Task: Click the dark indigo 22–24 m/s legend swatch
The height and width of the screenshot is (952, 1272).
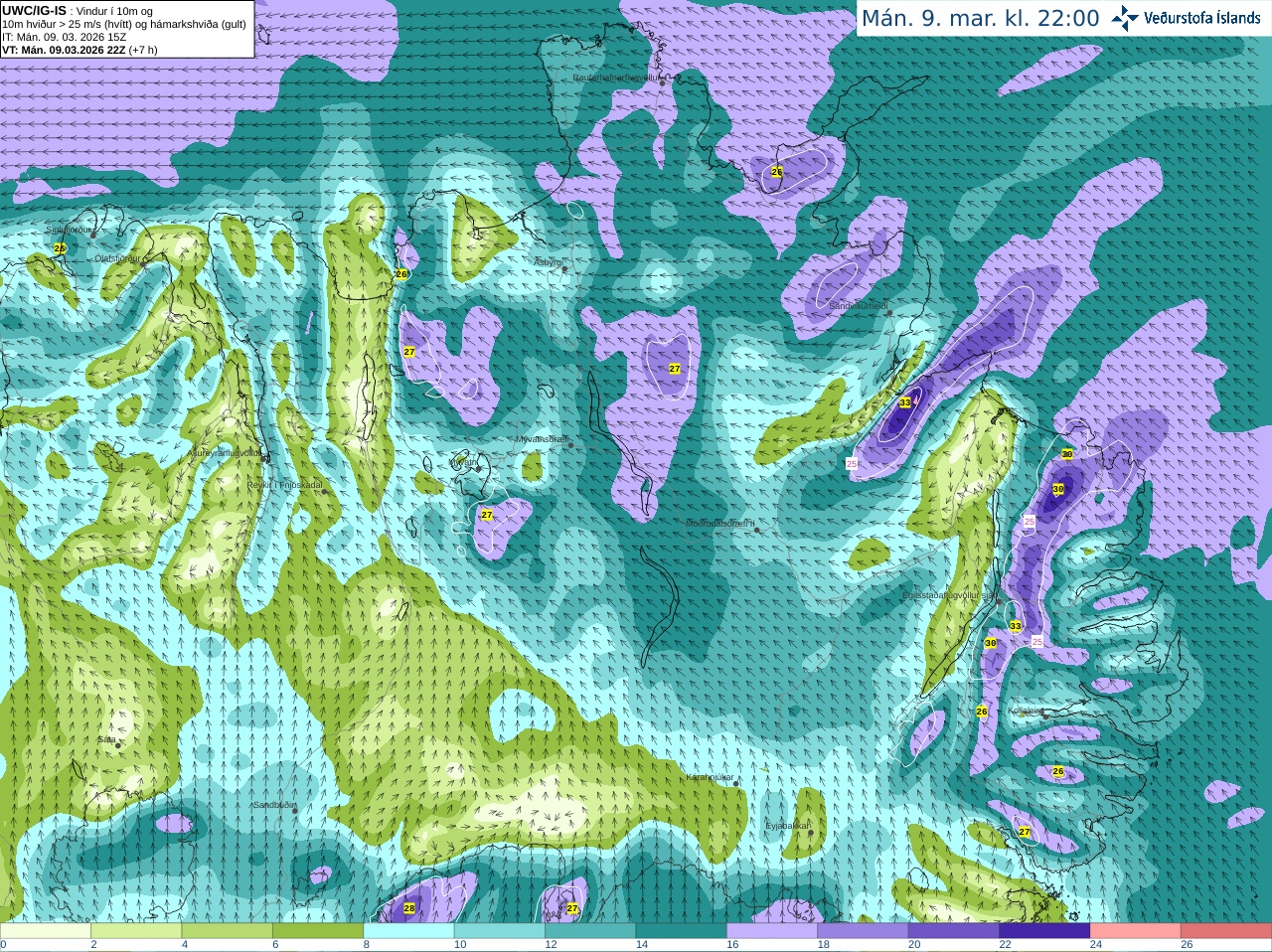Action: (x=1044, y=931)
